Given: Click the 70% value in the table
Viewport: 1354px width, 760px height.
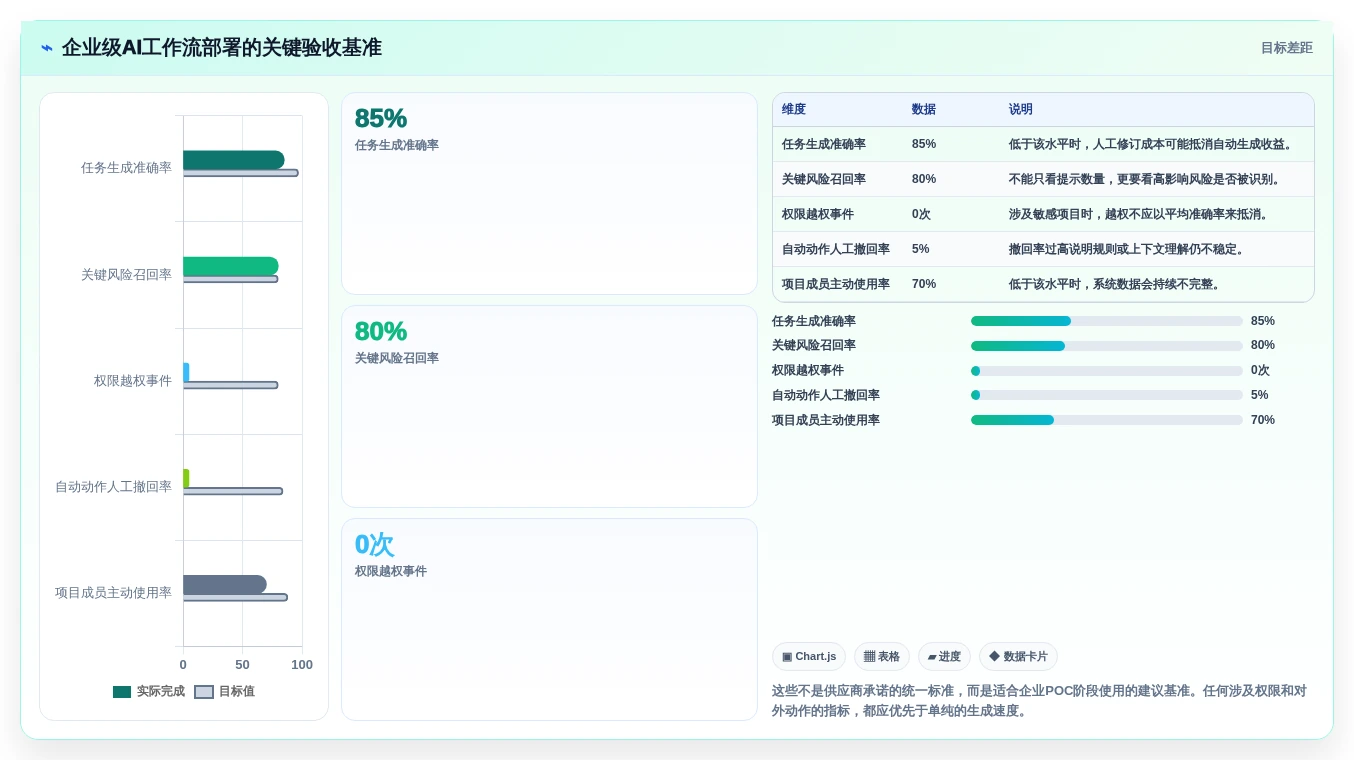Looking at the screenshot, I should pos(924,284).
